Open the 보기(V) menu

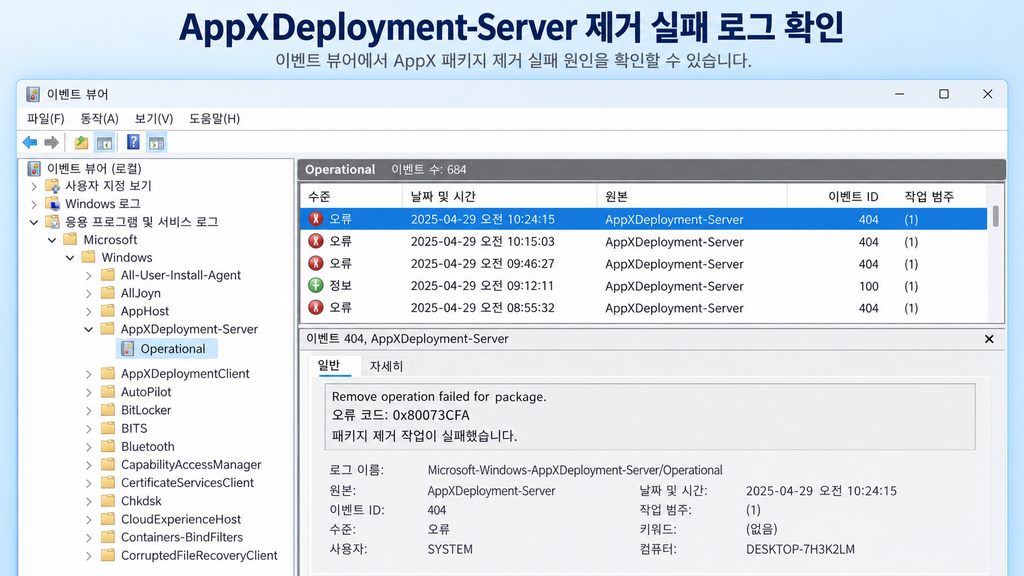coord(153,119)
